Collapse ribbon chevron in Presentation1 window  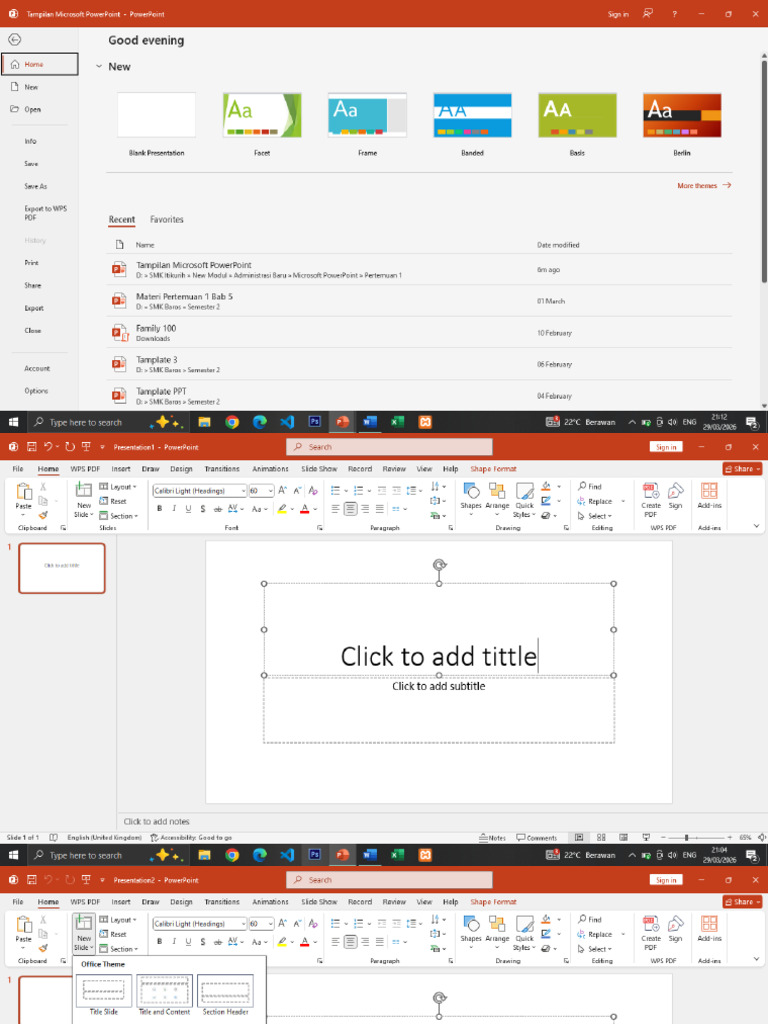pyautogui.click(x=756, y=526)
